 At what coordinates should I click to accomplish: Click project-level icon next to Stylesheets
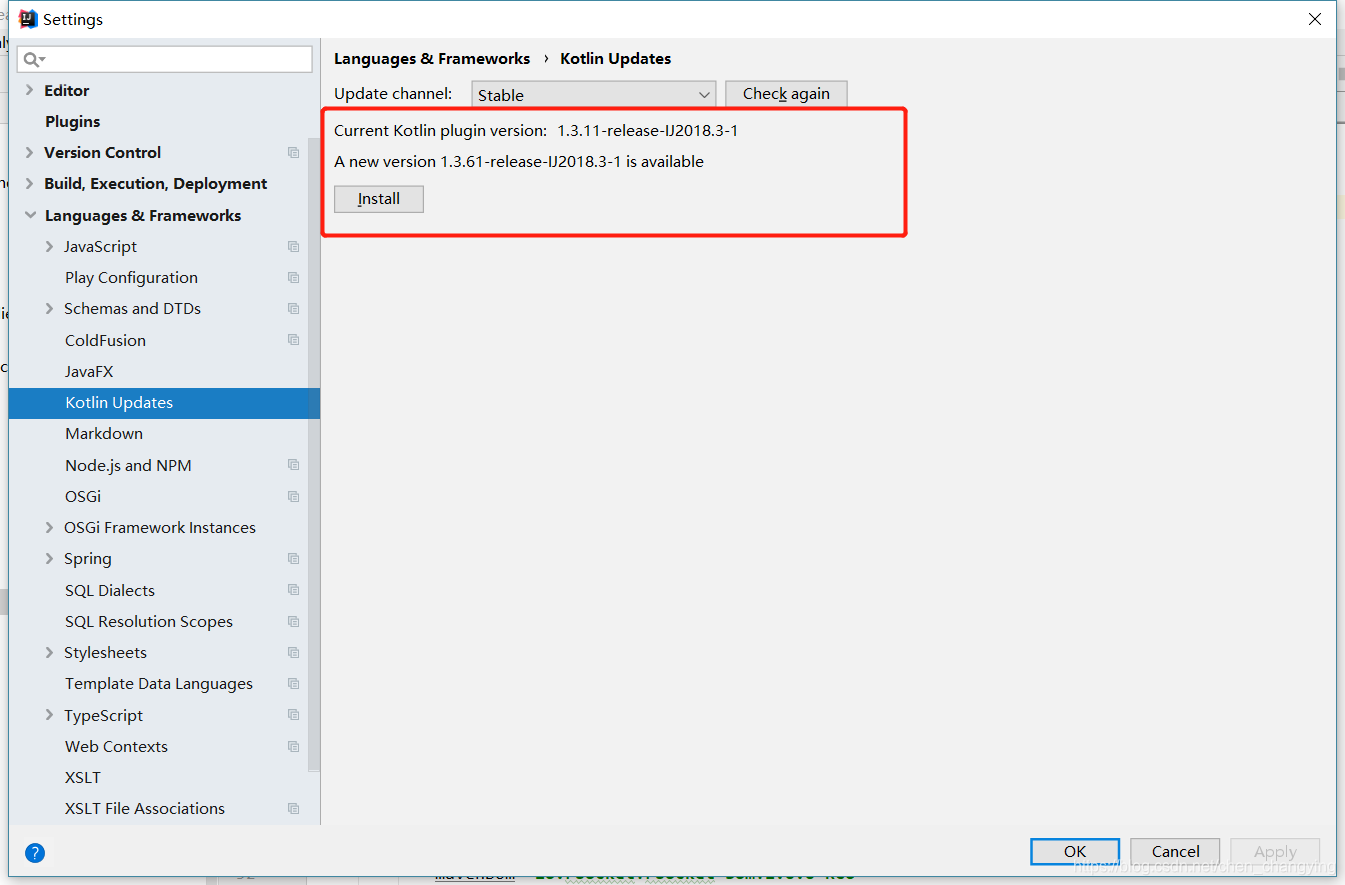coord(293,653)
